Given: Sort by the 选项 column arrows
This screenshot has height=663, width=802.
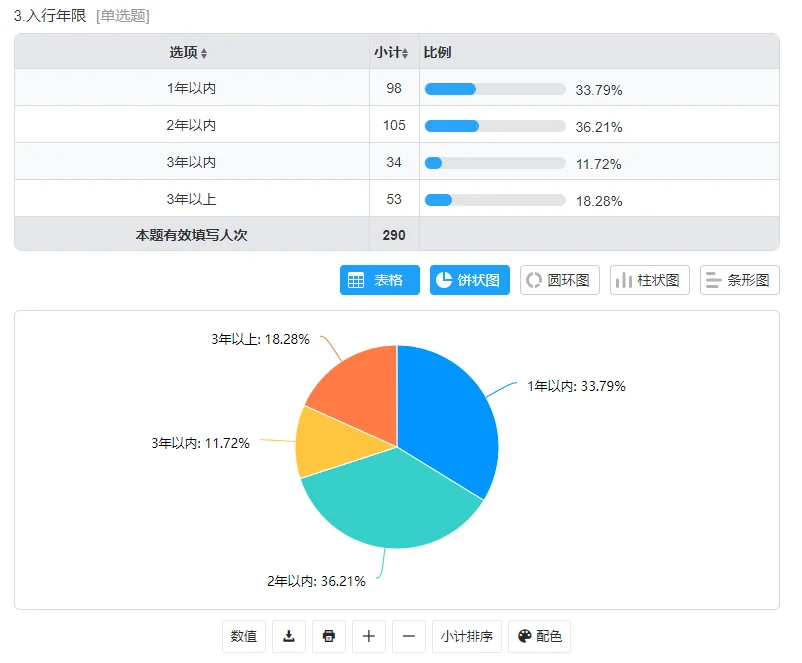Looking at the screenshot, I should pos(204,53).
